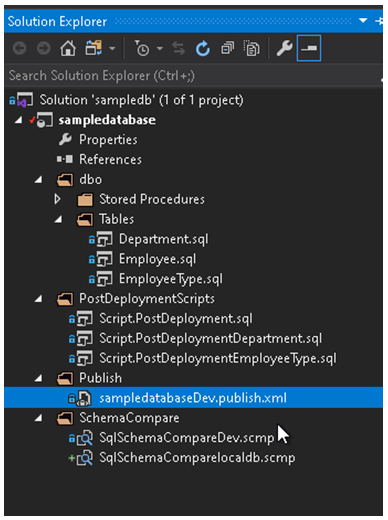The width and height of the screenshot is (388, 520).
Task: Open the Solution Explorer window options dropdown
Action: pyautogui.click(x=363, y=21)
